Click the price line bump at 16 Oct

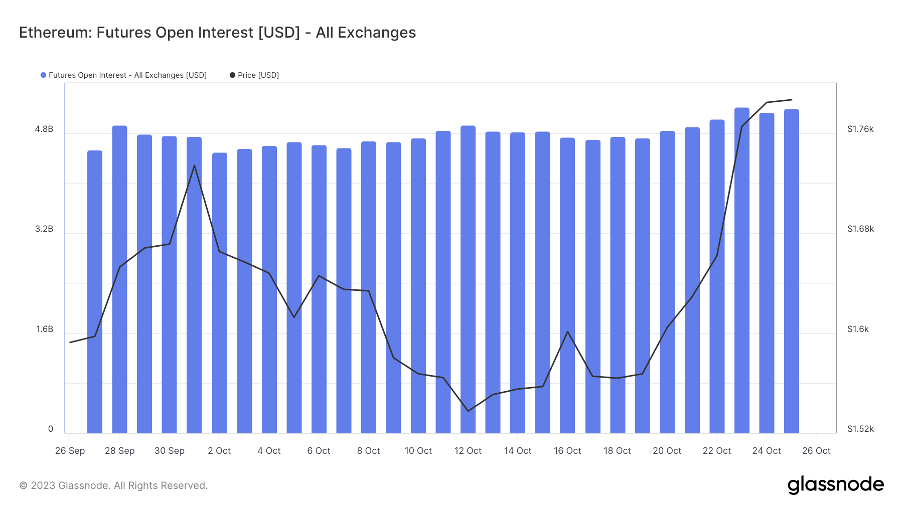coord(568,332)
